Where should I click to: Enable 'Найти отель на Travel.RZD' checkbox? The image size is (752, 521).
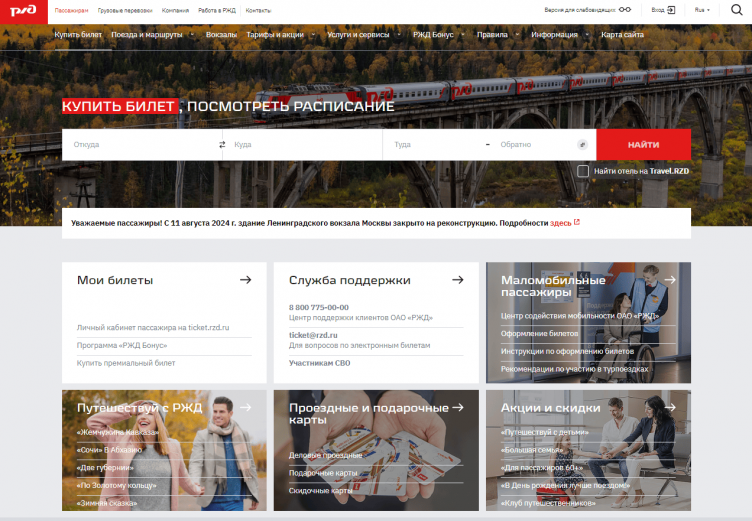[x=583, y=171]
